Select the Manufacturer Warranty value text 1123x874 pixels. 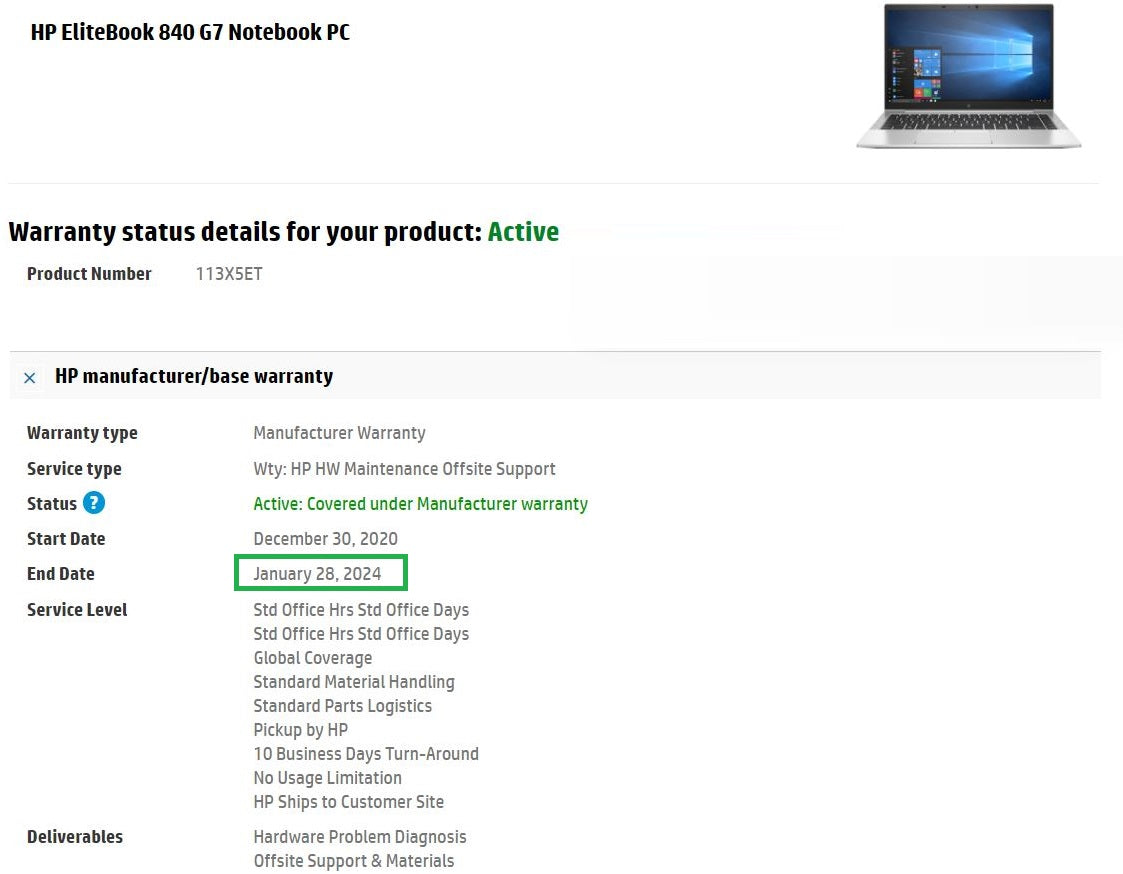339,433
